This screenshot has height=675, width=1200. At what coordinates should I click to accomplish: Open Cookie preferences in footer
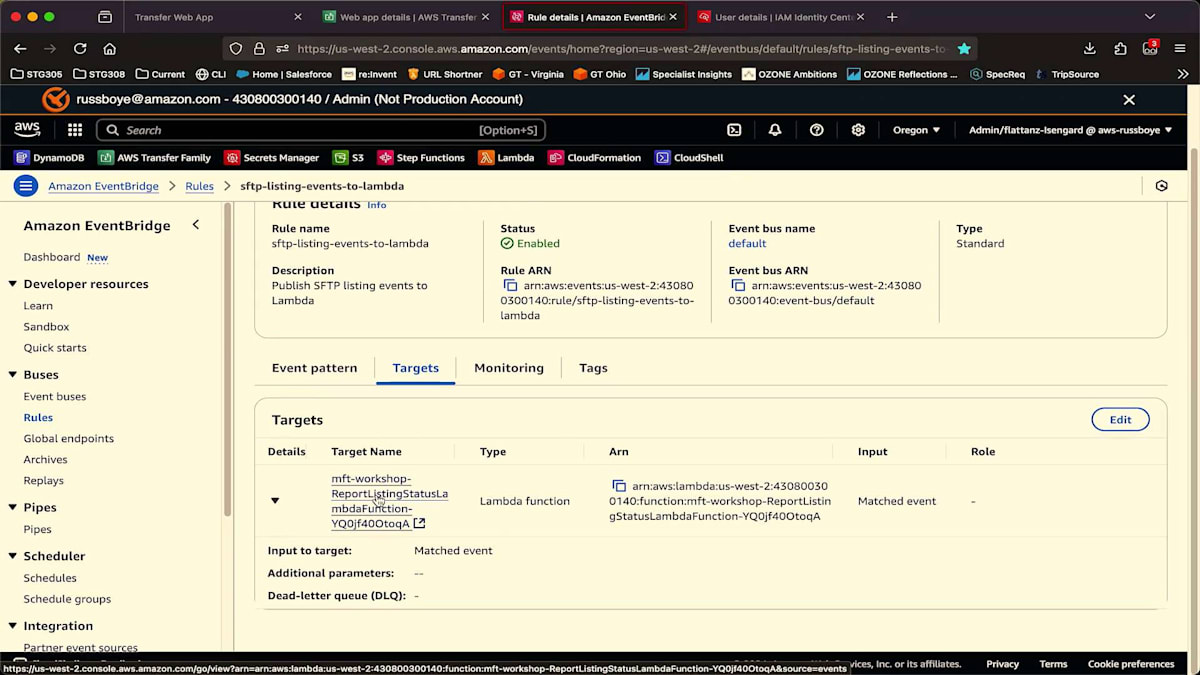(x=1131, y=664)
